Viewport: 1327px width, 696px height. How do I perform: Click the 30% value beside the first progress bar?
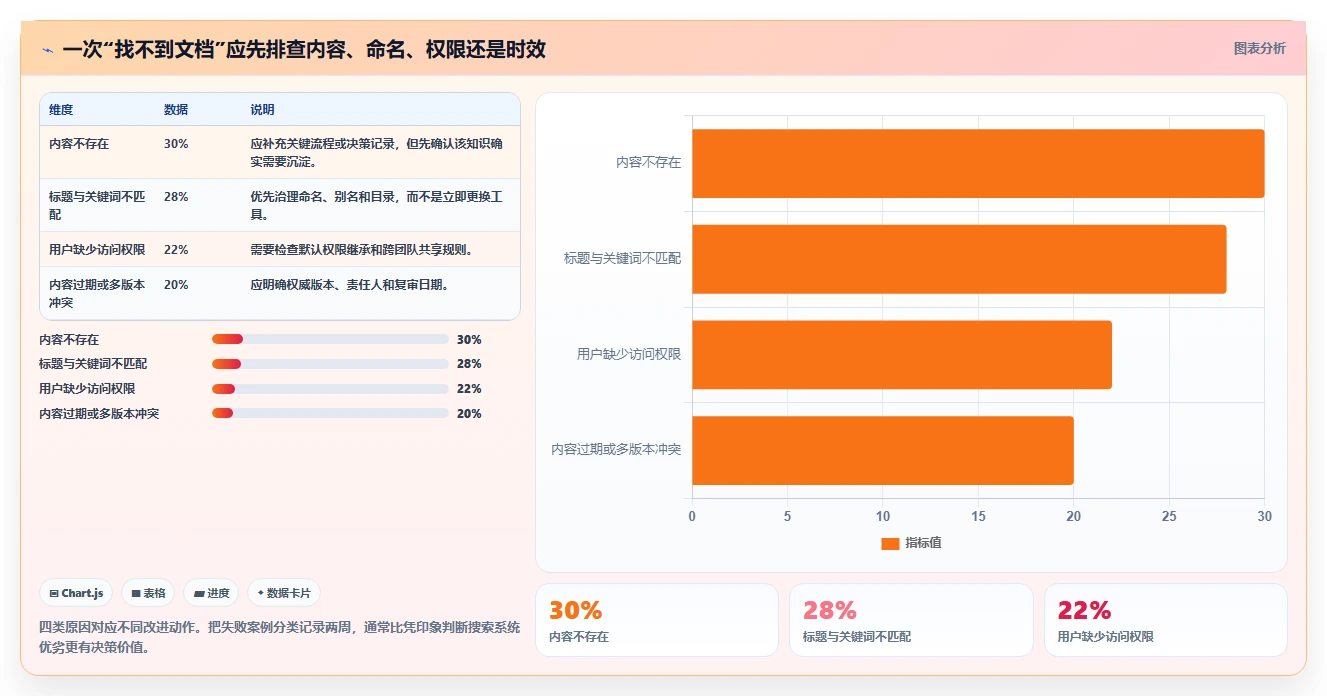469,340
